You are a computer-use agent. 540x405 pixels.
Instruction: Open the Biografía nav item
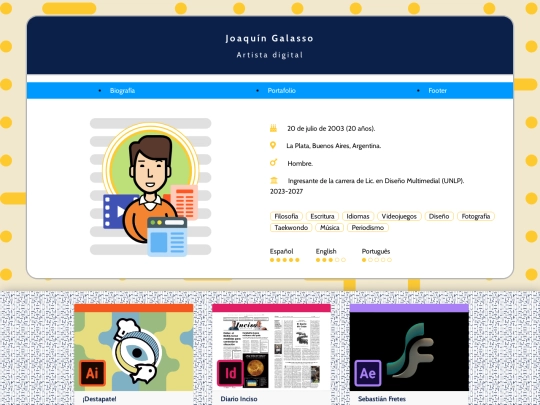122,91
